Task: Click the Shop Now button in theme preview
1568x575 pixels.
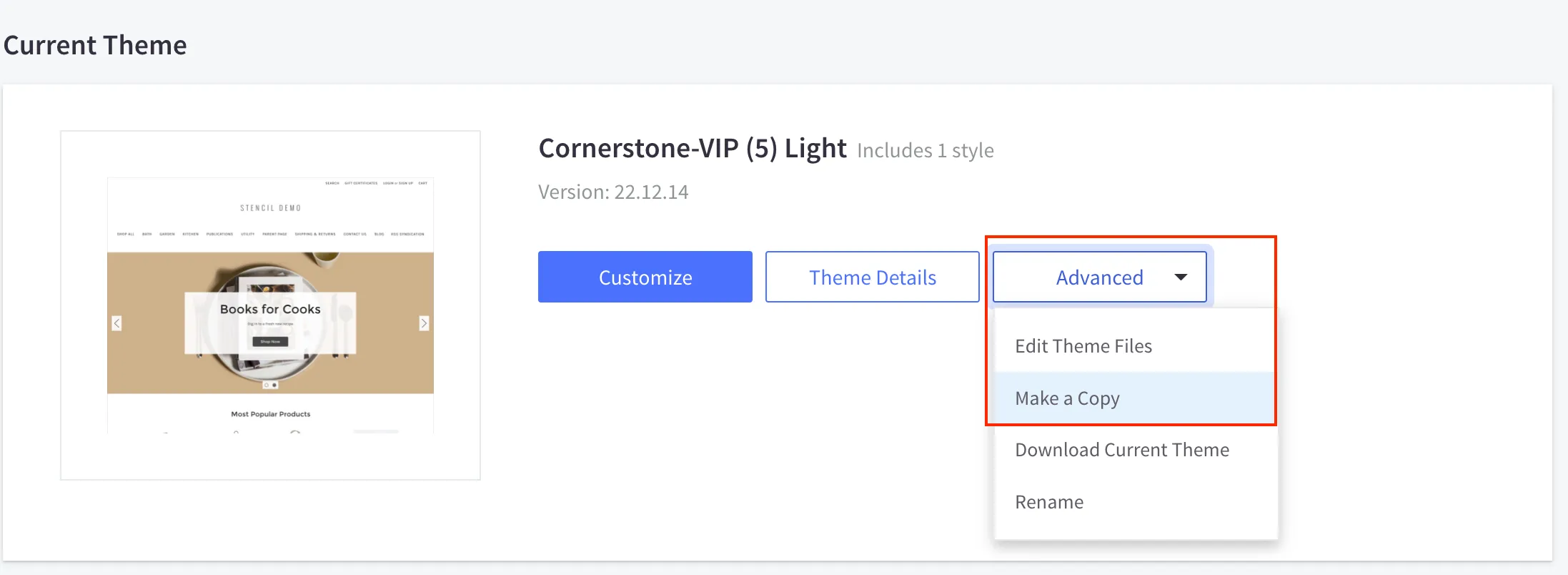Action: click(270, 340)
